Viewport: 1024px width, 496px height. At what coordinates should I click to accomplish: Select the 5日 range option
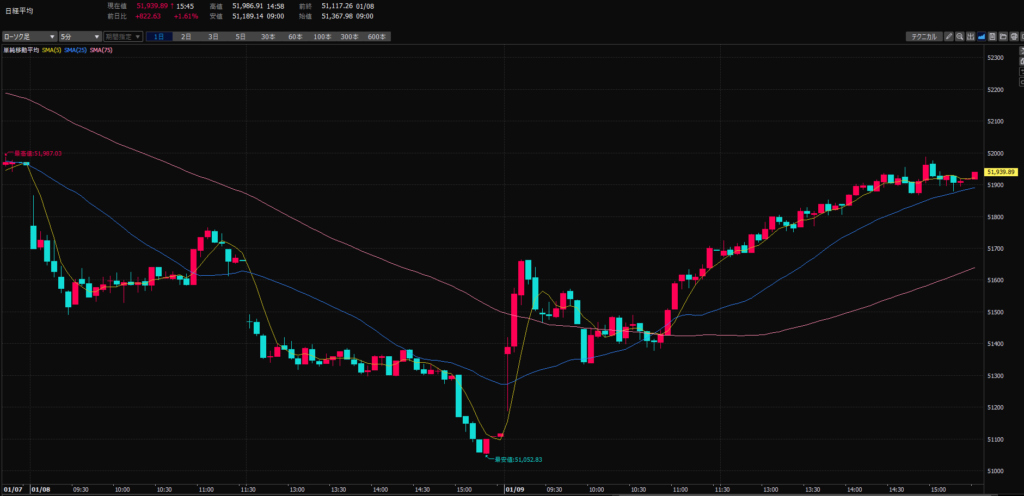point(240,36)
